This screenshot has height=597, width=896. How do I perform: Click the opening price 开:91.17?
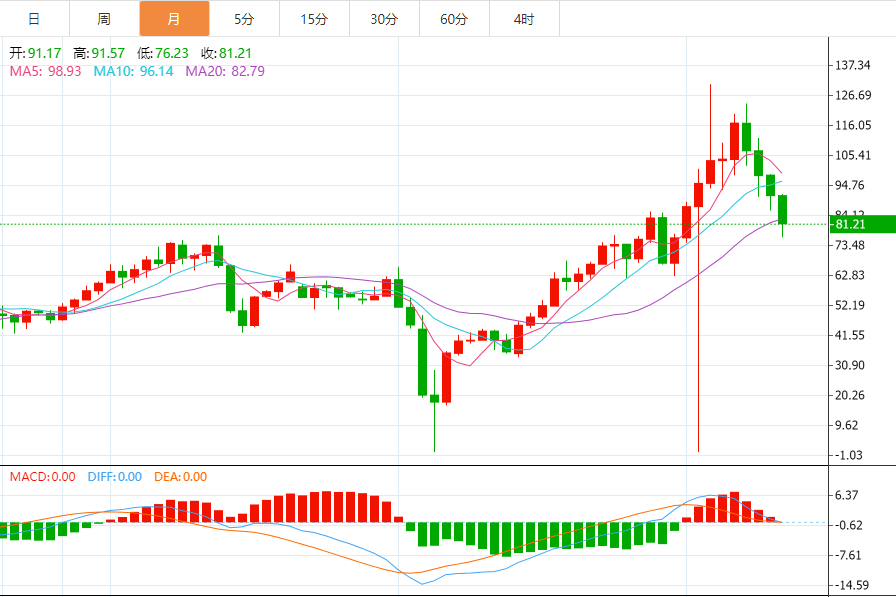[35, 53]
